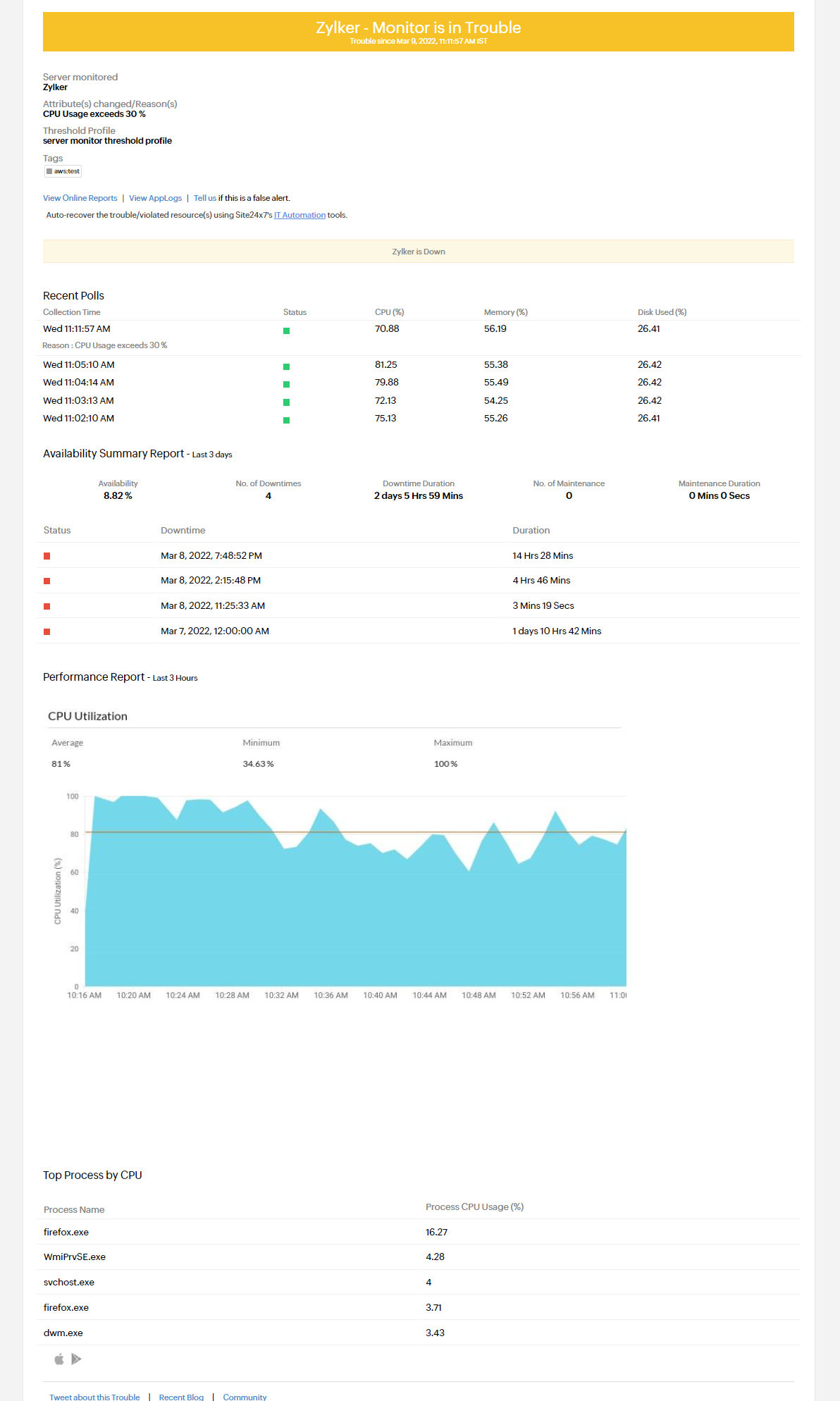The height and width of the screenshot is (1401, 840).
Task: Click the 10:32 AM label on chart axis
Action: (x=281, y=995)
